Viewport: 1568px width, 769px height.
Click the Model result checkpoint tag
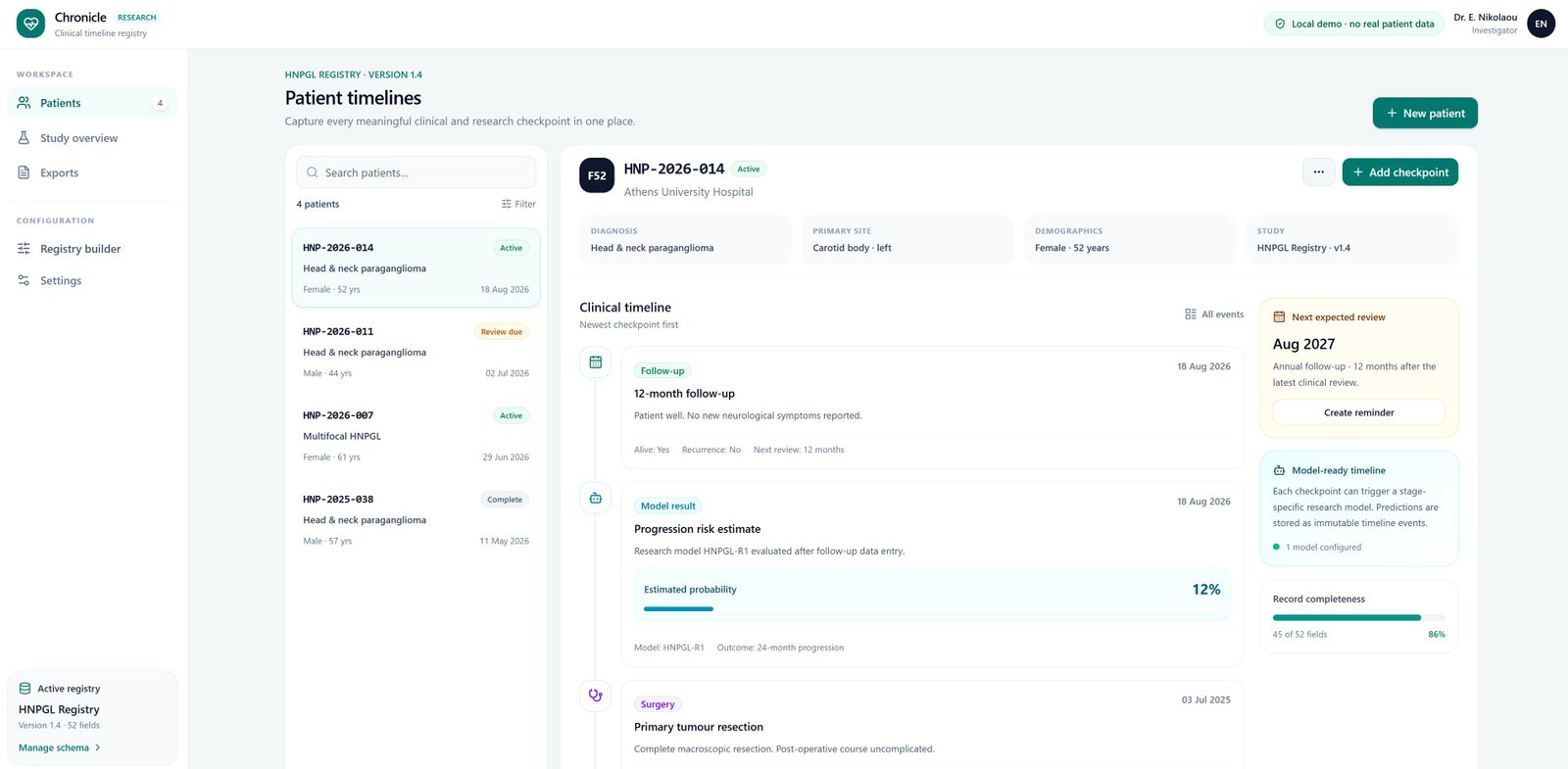point(667,506)
